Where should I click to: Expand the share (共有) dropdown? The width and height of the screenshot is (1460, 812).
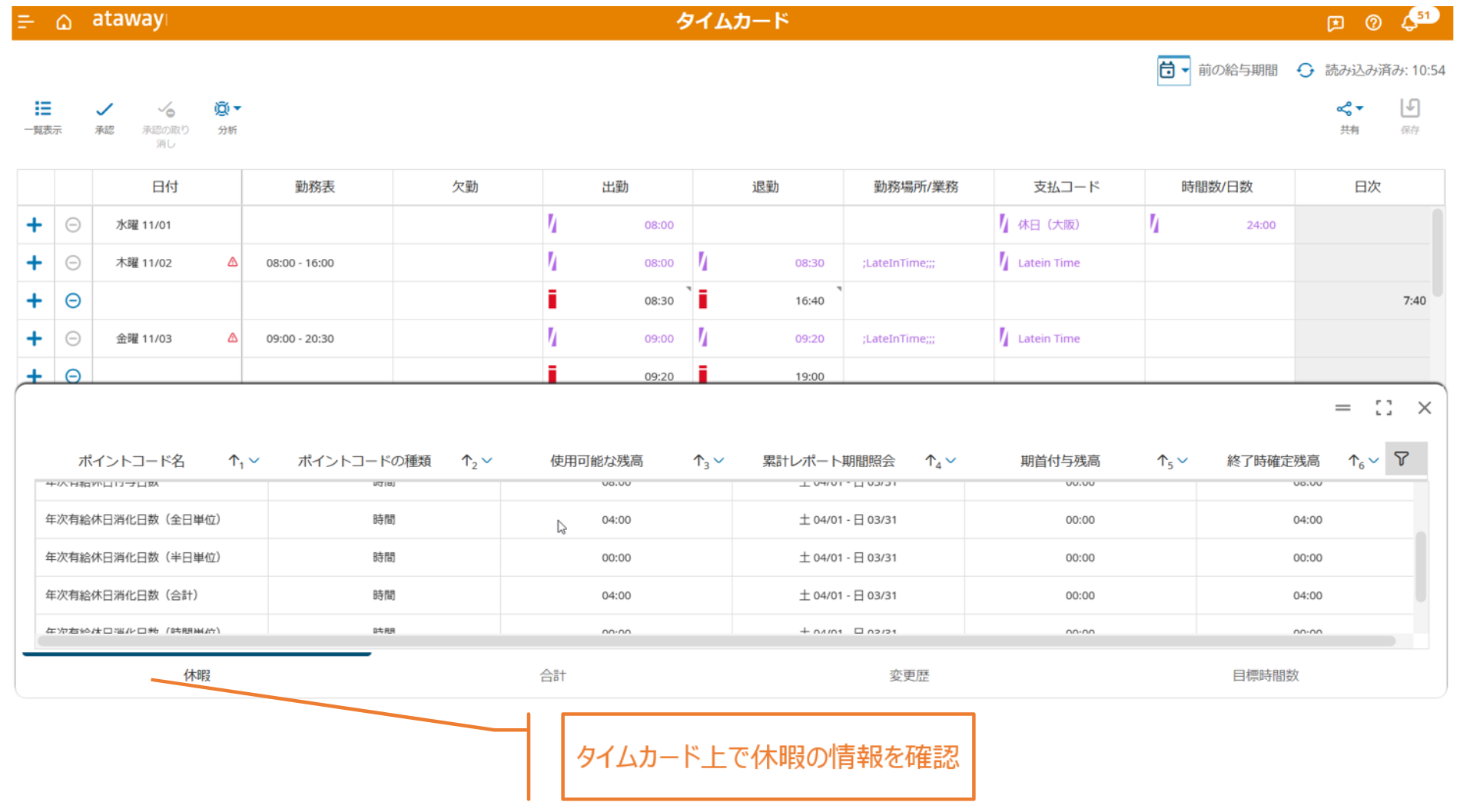1349,109
